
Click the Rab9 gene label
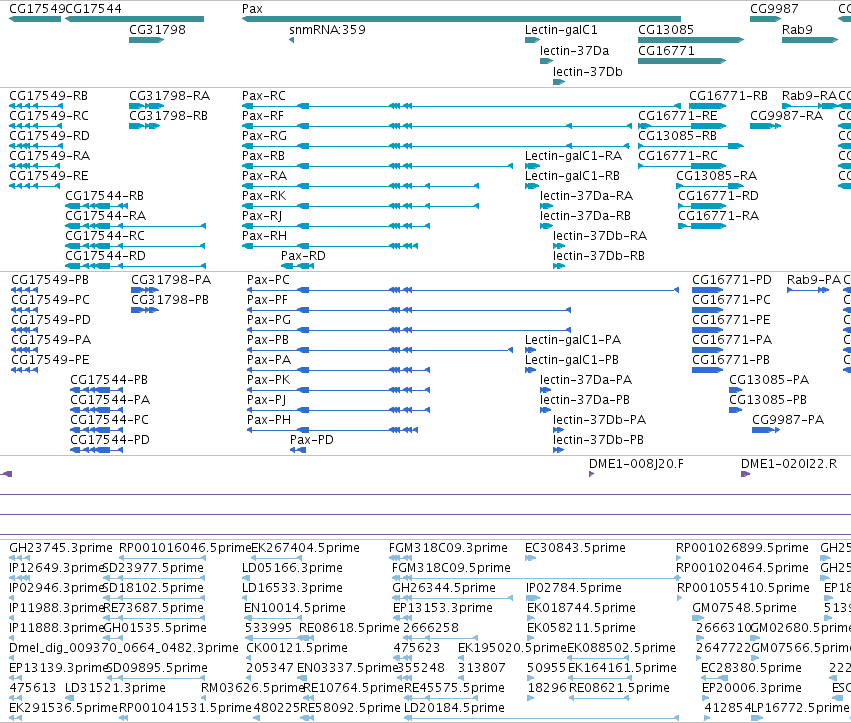[797, 30]
